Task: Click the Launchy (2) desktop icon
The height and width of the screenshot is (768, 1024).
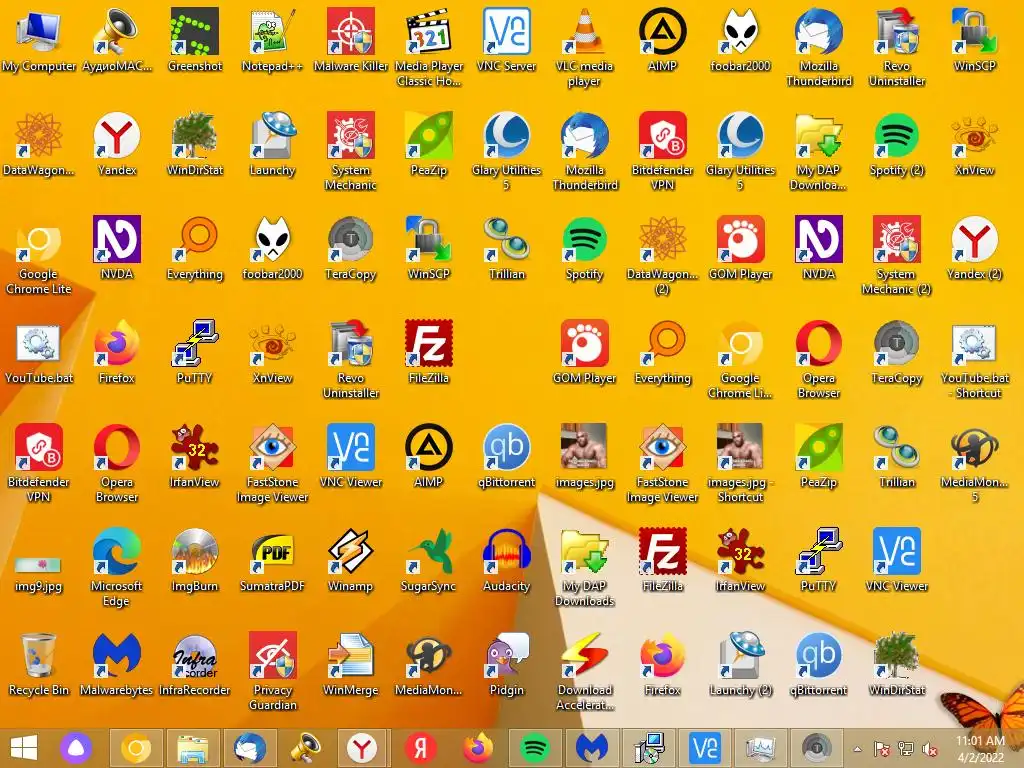Action: click(741, 665)
